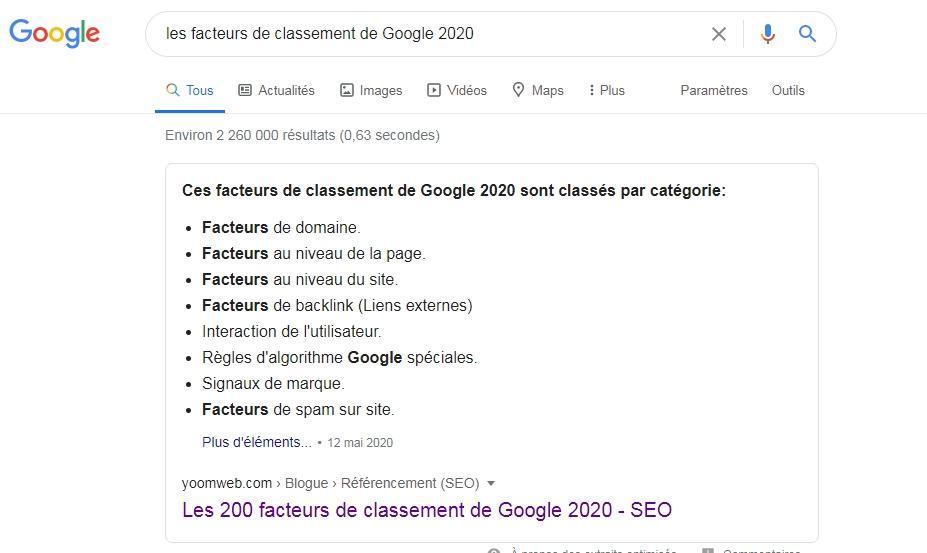Open the 200 facteurs de classement result

[426, 510]
